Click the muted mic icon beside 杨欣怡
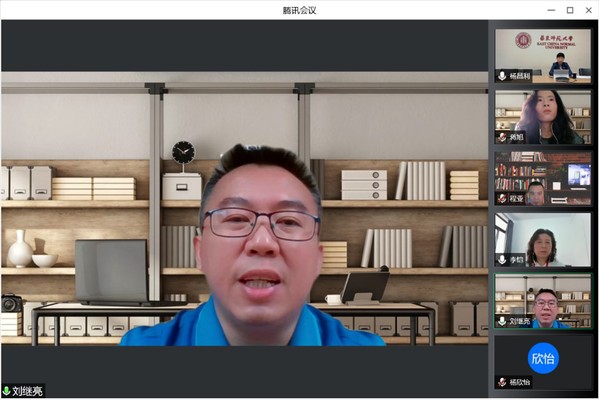Image resolution: width=599 pixels, height=400 pixels. pyautogui.click(x=502, y=382)
